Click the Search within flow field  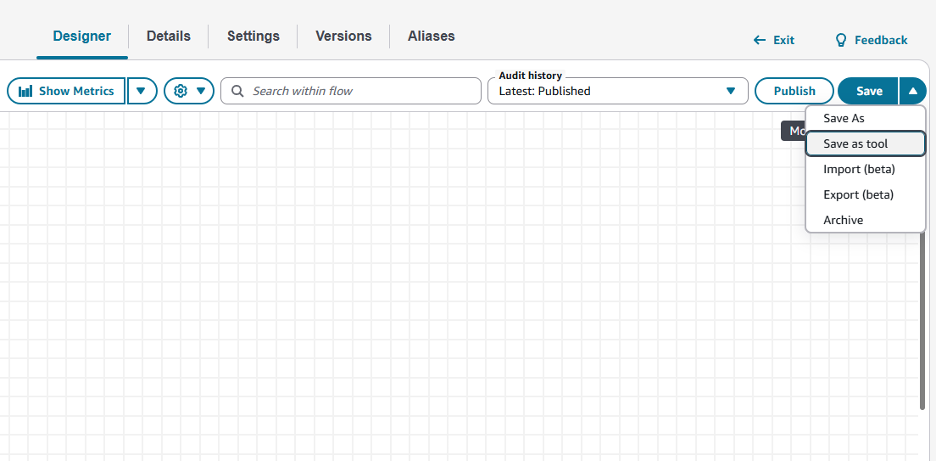coord(360,91)
